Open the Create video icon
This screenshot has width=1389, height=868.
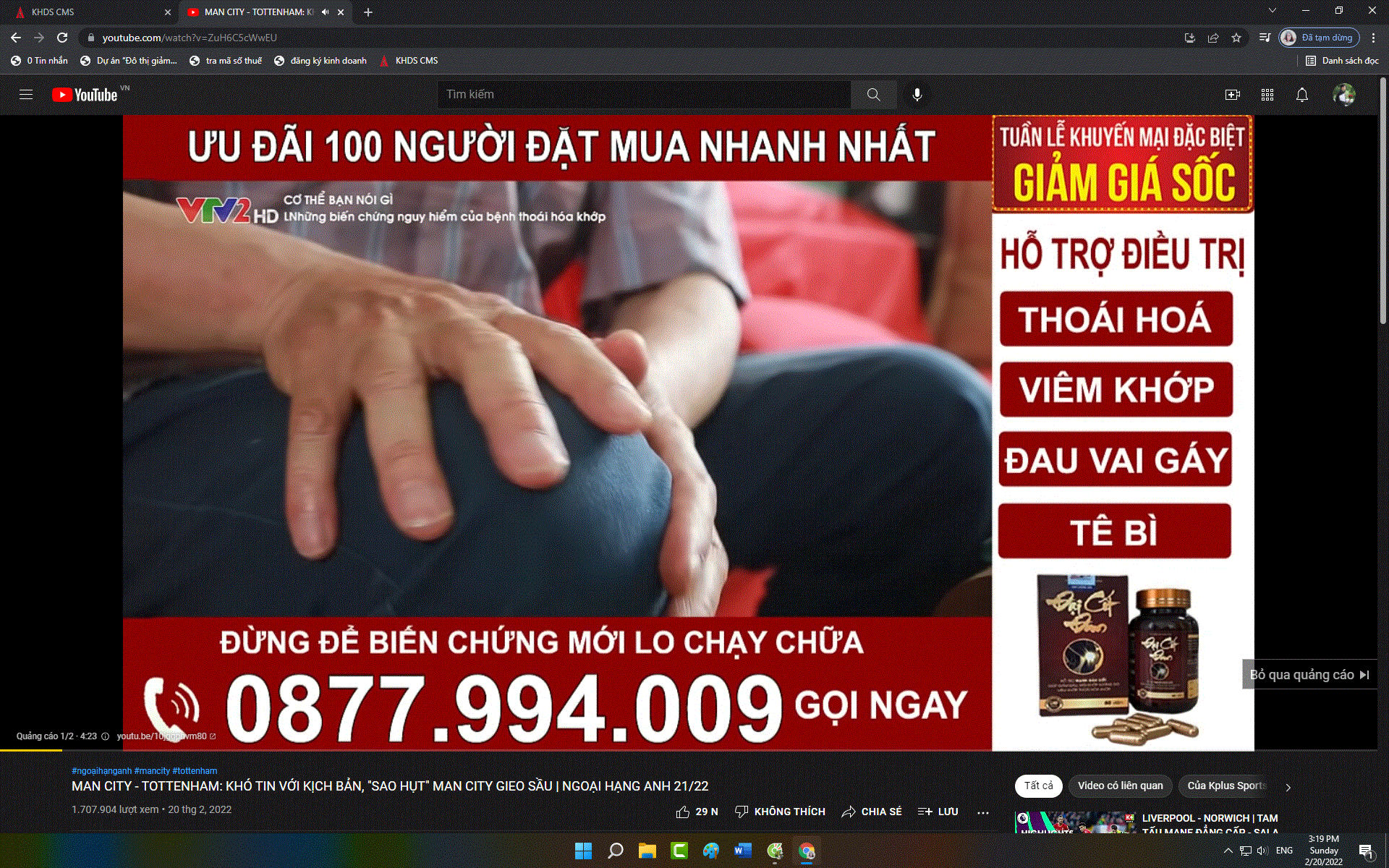pos(1232,95)
